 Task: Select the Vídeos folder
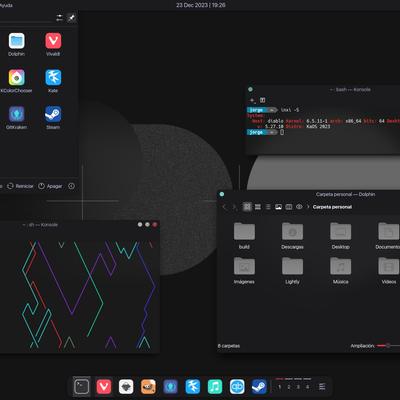click(389, 271)
